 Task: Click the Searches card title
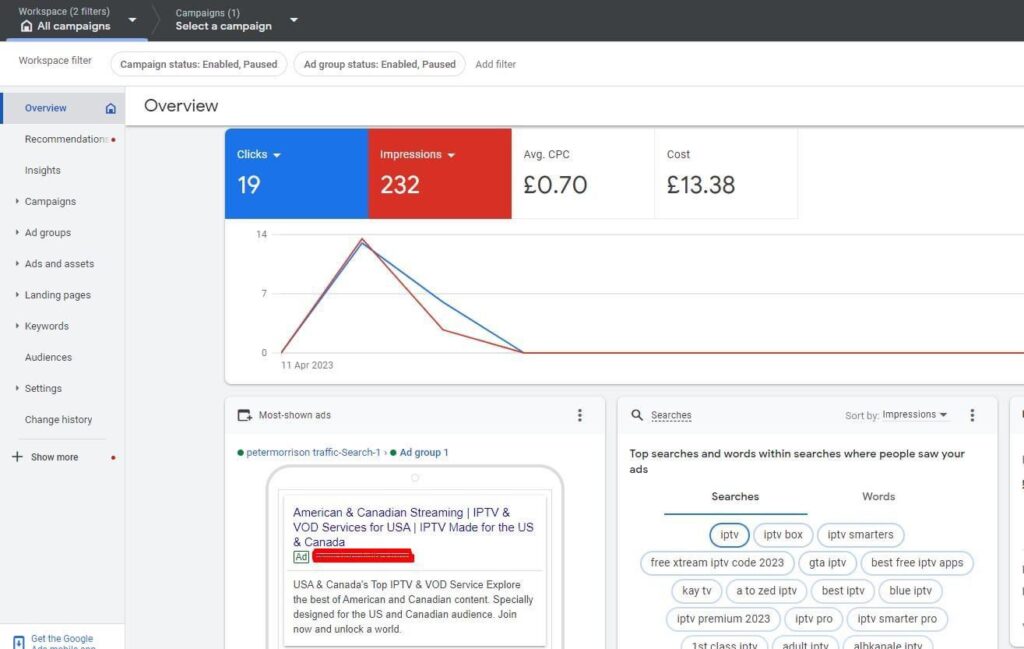pos(671,415)
